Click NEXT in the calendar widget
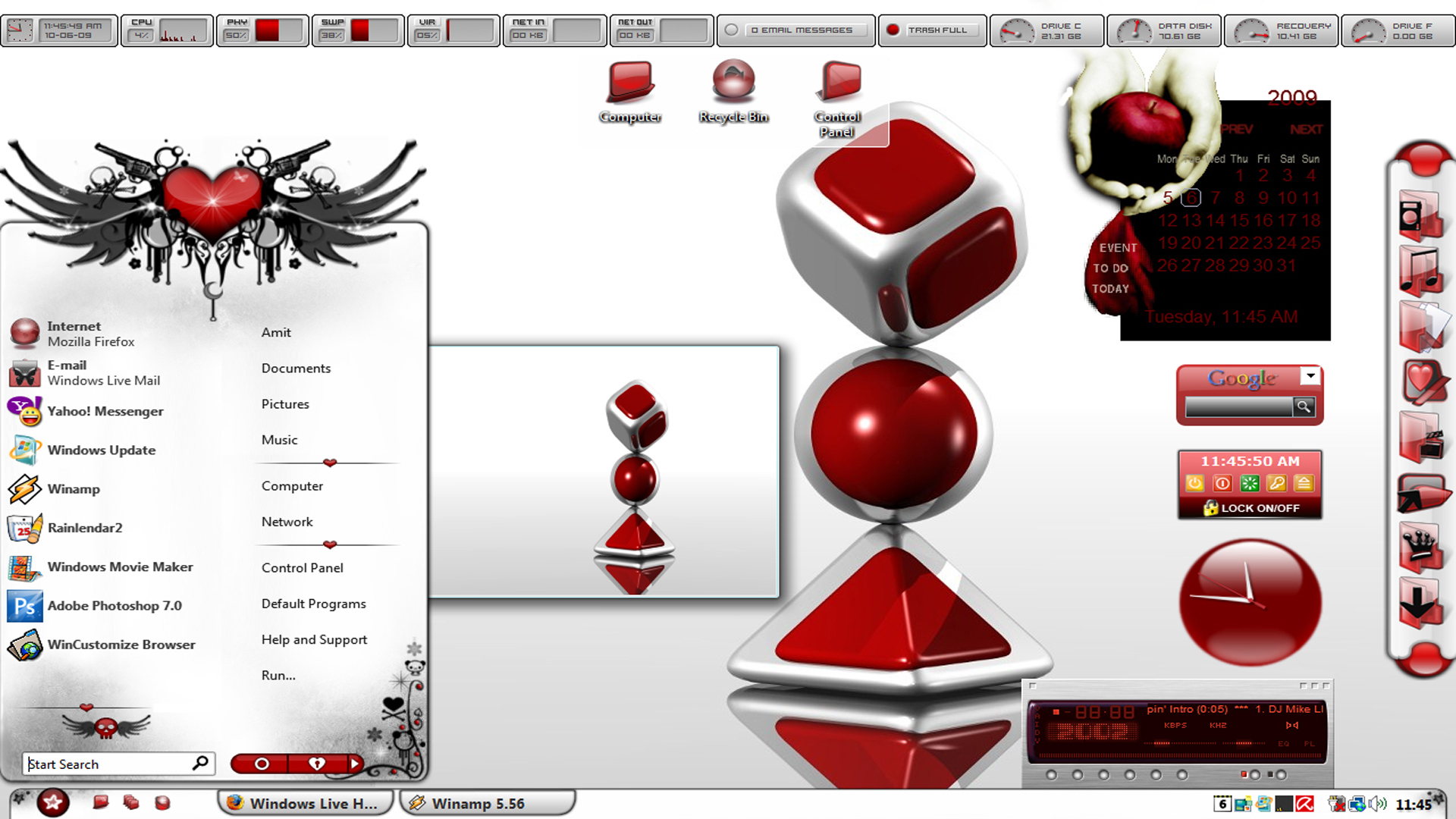 pyautogui.click(x=1306, y=130)
